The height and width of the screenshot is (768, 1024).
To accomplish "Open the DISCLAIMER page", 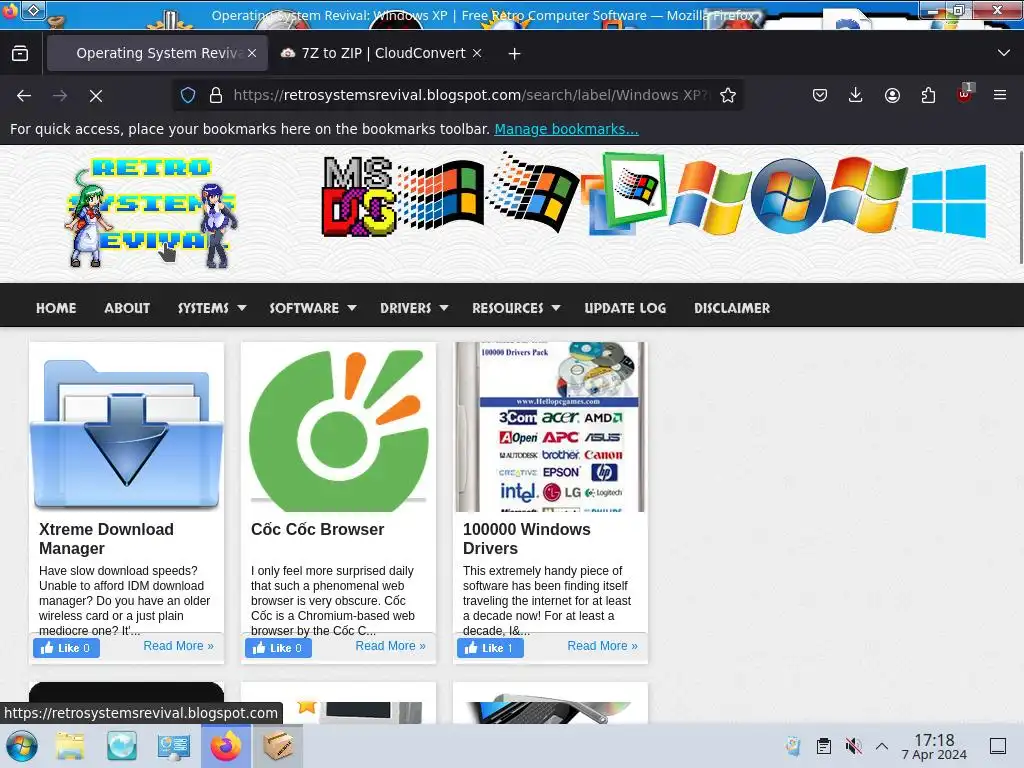I will point(732,308).
